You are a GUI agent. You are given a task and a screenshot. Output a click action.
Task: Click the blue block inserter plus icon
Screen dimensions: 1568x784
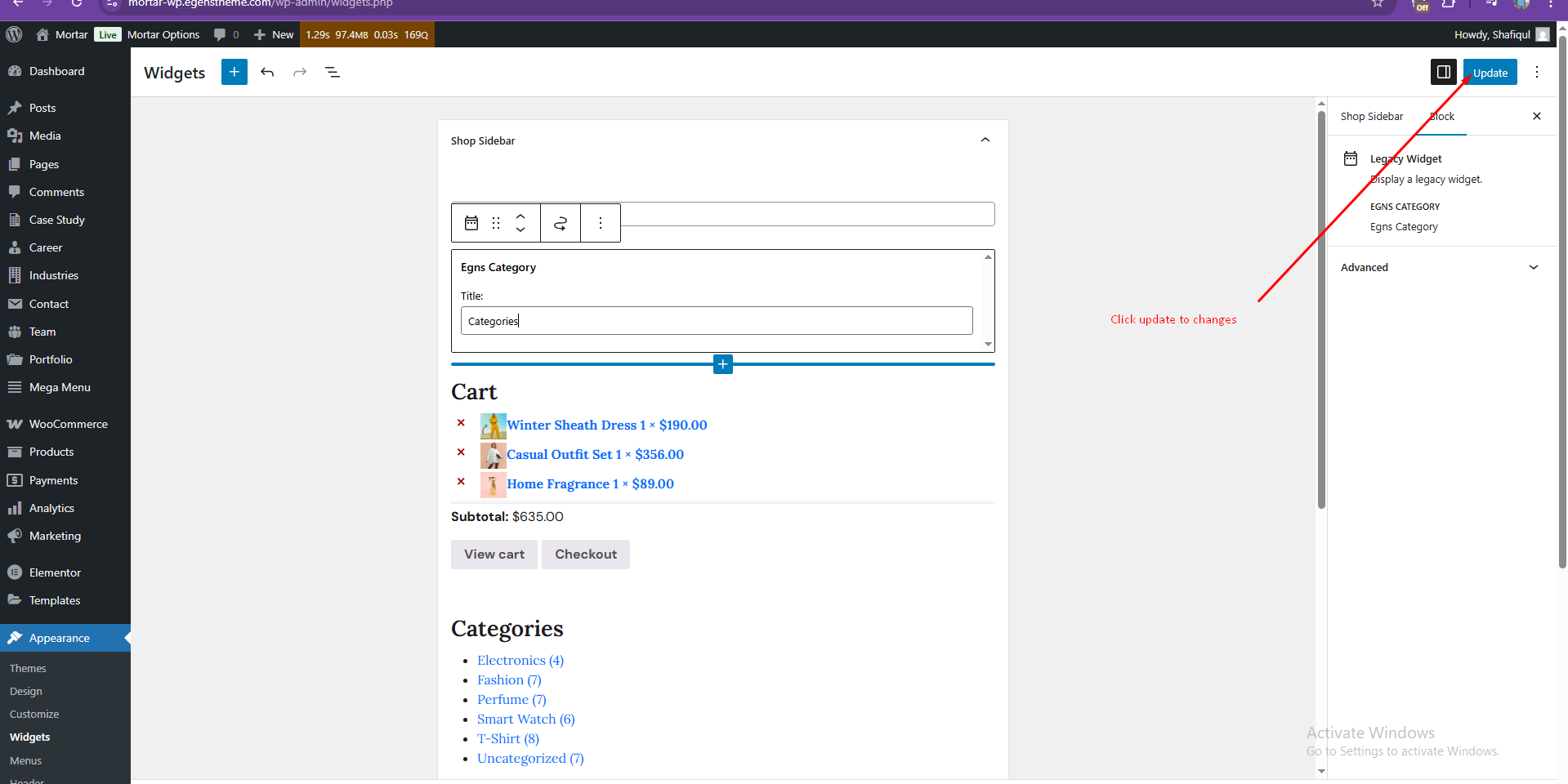[x=235, y=72]
